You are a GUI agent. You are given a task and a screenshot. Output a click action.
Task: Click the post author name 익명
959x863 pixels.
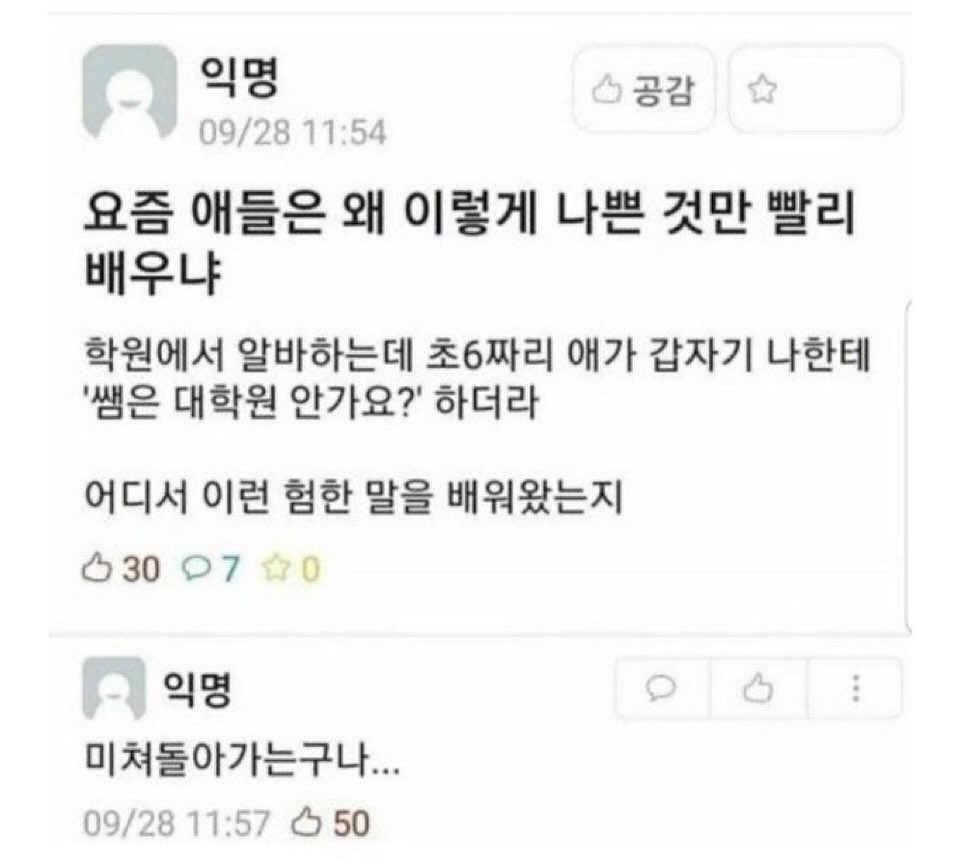click(239, 78)
